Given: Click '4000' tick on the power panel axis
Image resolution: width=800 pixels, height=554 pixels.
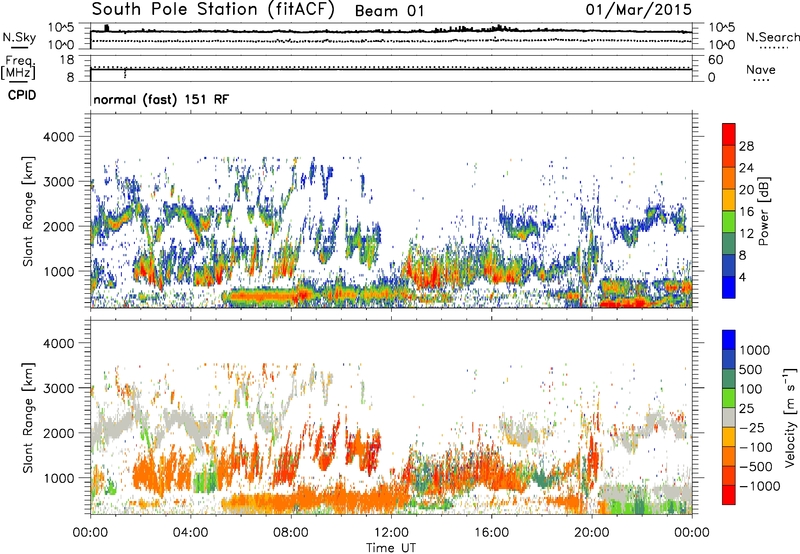Looking at the screenshot, I should (x=59, y=137).
